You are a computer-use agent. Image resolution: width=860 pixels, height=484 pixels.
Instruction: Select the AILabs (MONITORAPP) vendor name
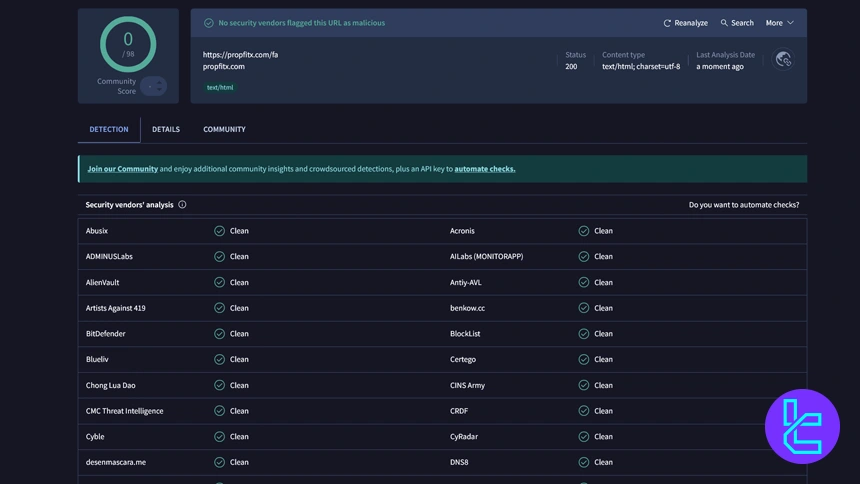486,257
